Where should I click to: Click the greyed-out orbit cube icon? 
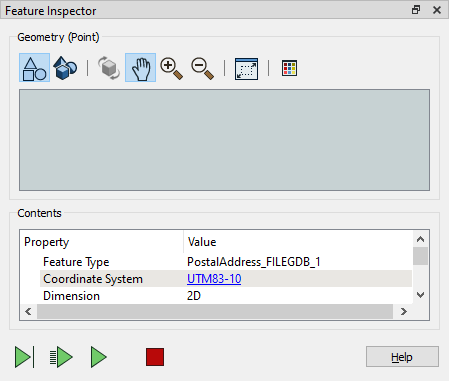point(109,68)
